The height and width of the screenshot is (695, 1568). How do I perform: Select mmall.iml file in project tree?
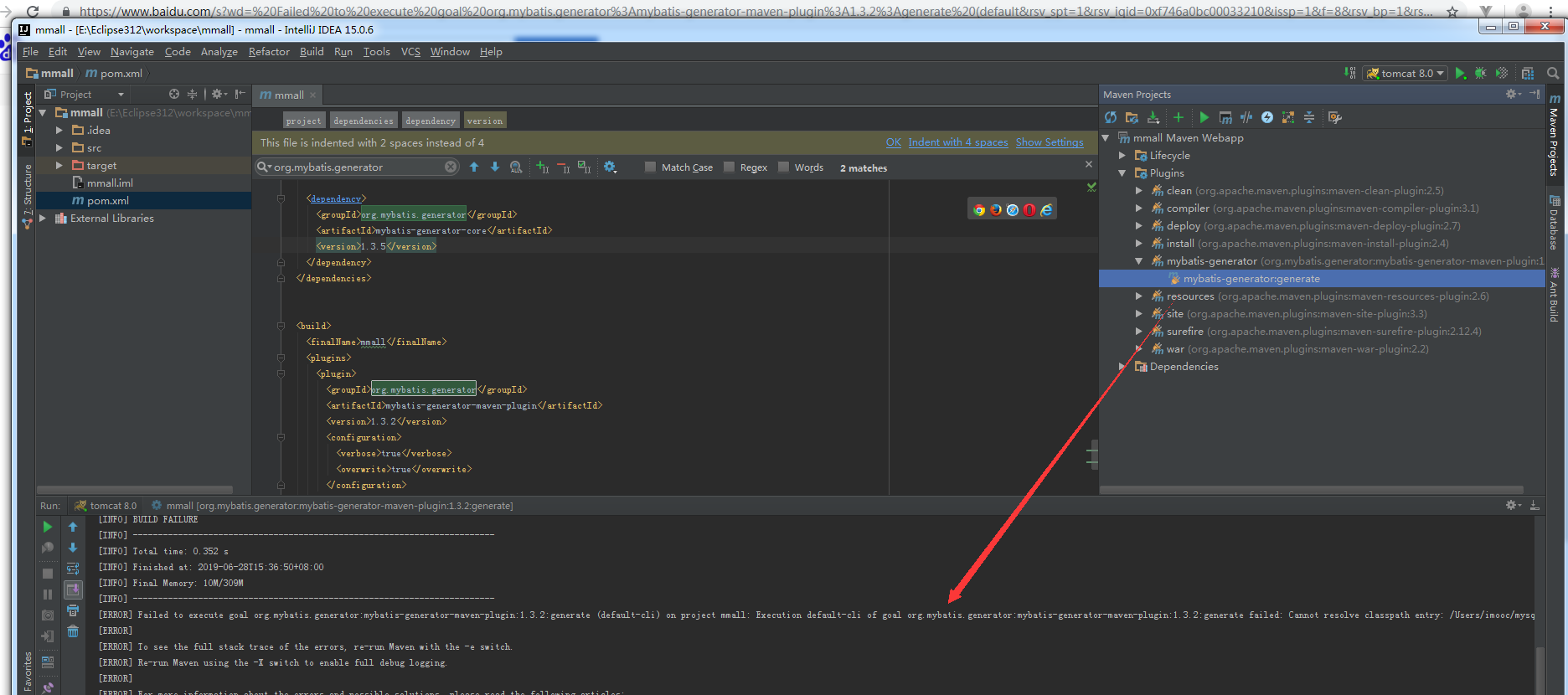pos(110,183)
